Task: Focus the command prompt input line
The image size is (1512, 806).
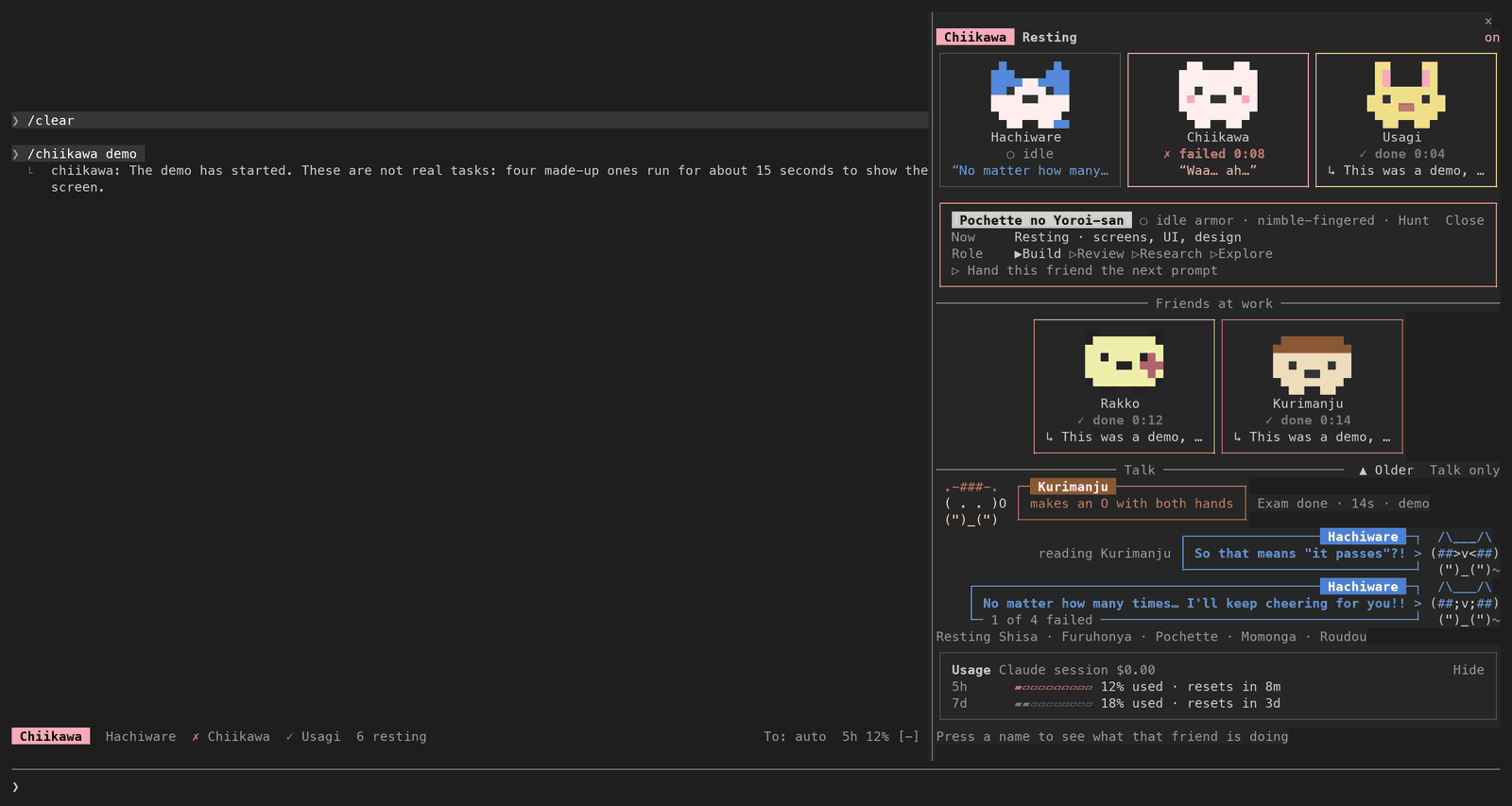Action: (x=756, y=787)
